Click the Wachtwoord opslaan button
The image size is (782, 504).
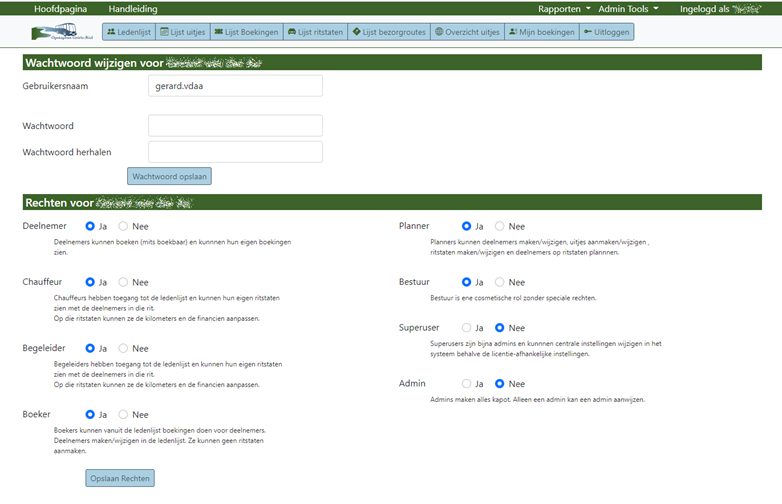(169, 177)
